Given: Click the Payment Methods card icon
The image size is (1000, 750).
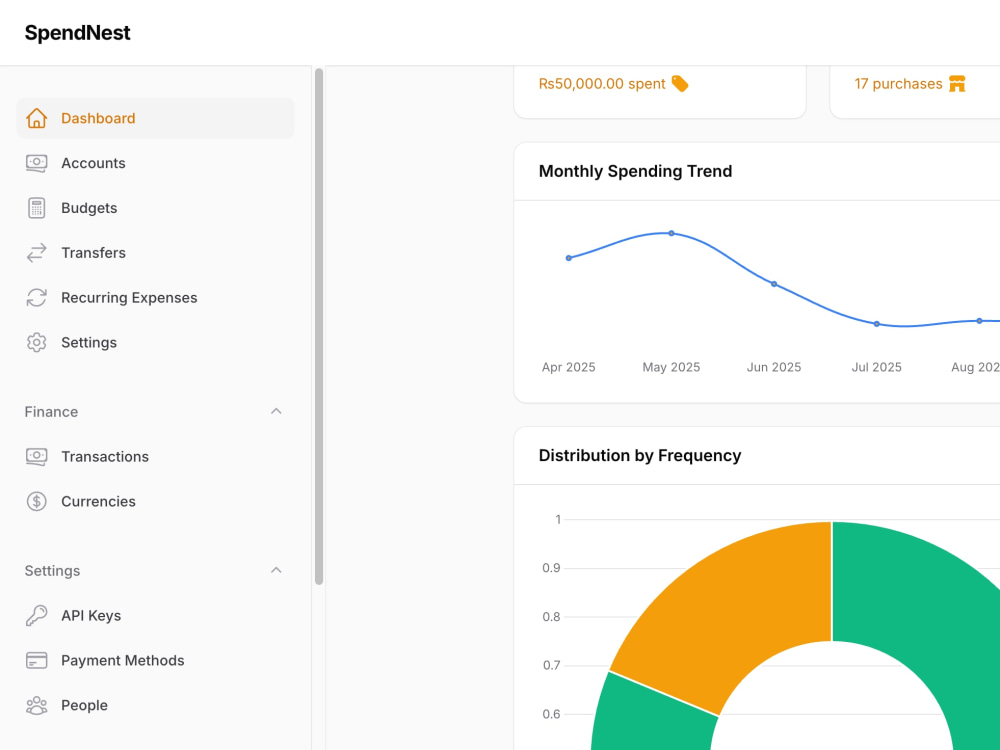Looking at the screenshot, I should coord(36,661).
